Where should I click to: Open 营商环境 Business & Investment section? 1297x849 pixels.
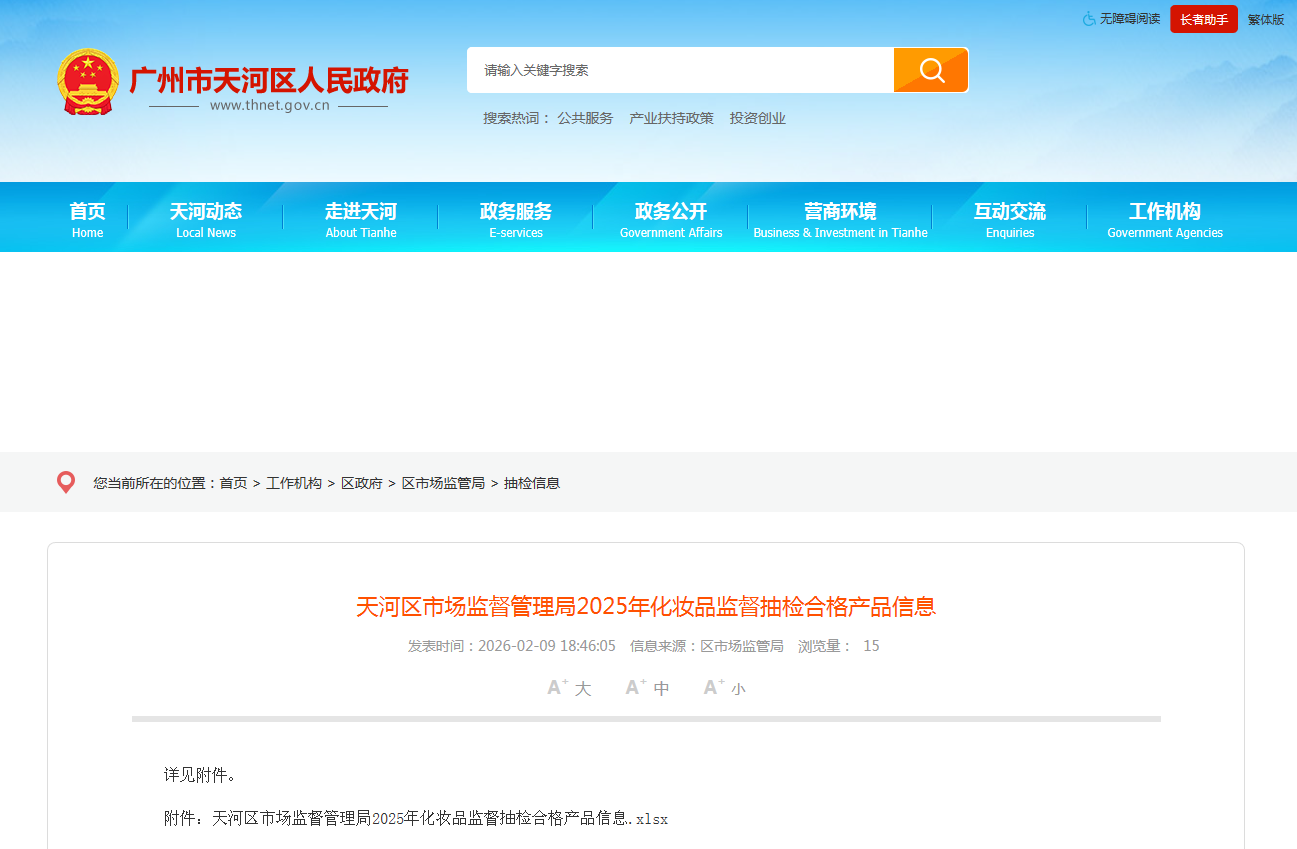840,219
